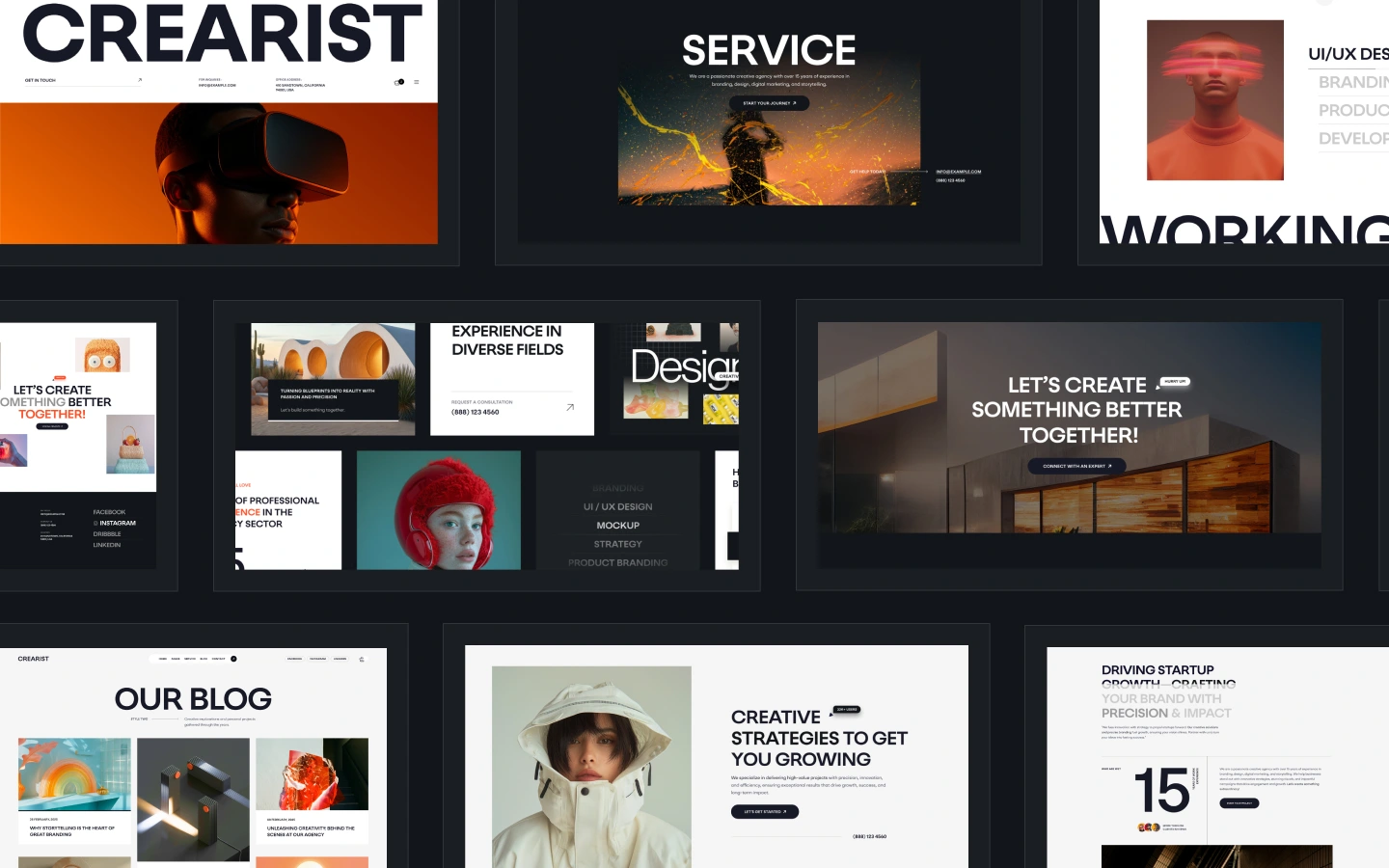Screen dimensions: 1389x868
Task: Click the arrow icon next to (888) 123 4560
Action: [570, 407]
